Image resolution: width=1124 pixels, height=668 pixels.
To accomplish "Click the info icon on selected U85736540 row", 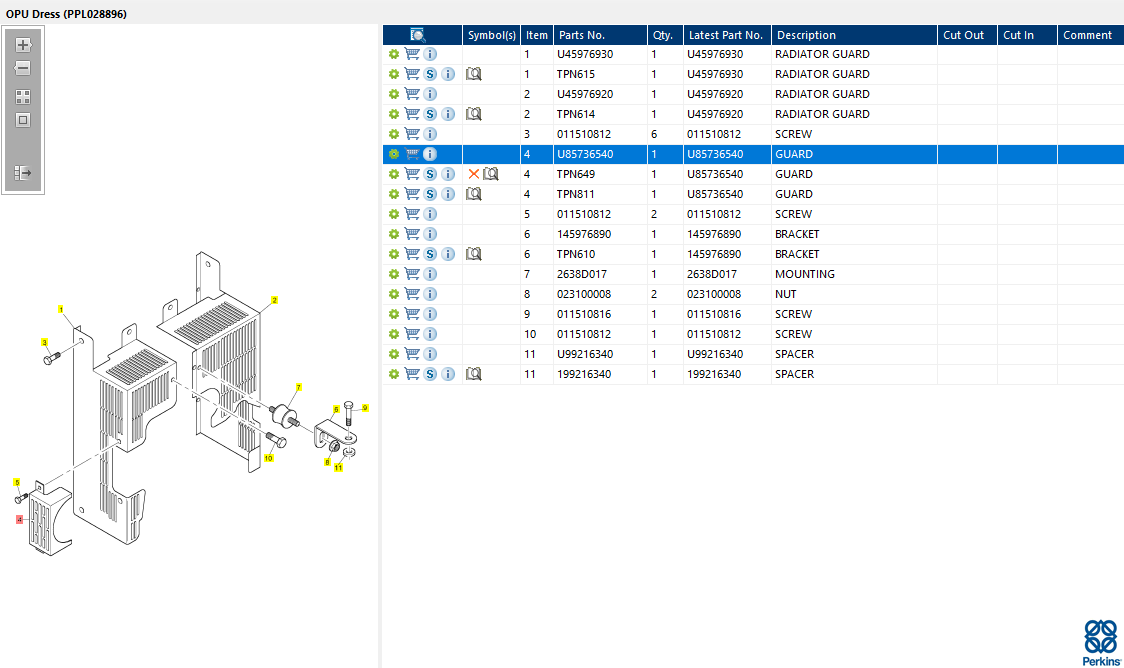I will pos(430,154).
